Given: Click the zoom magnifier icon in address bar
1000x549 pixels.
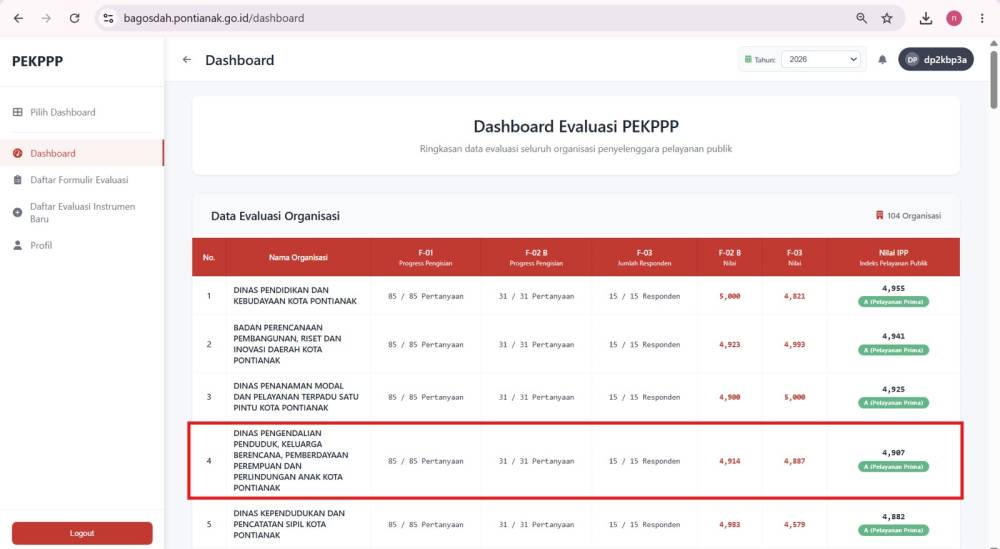Looking at the screenshot, I should 861,18.
